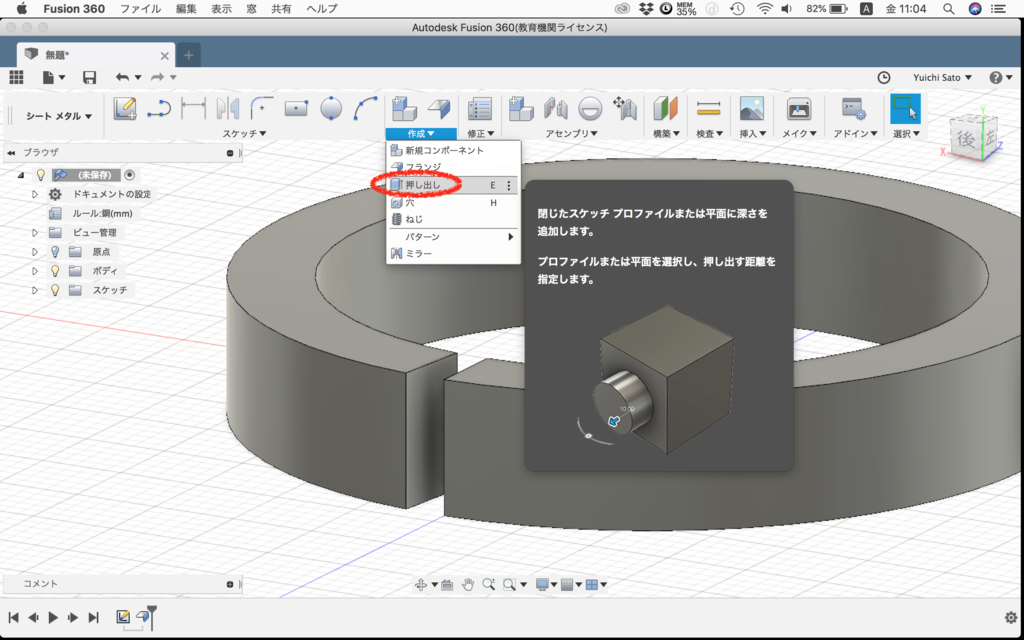Select the sketch Fillet tool
Screen dimensions: 1024x640
[262, 108]
